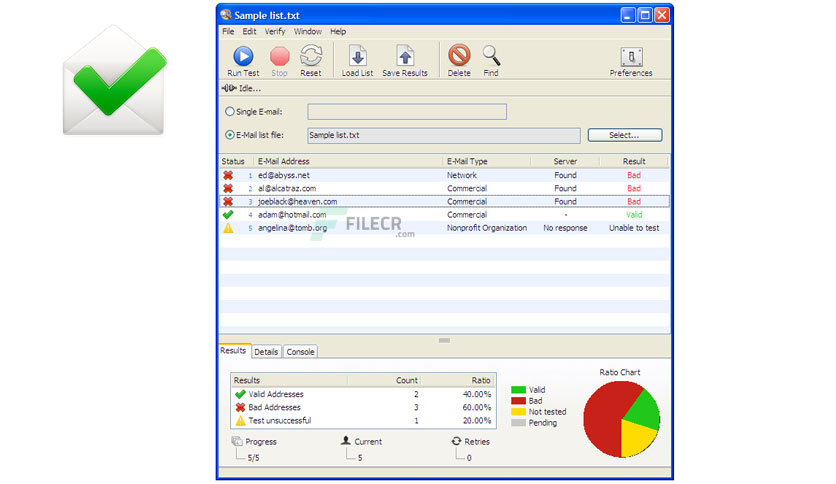Click the Idle status indicator icon

tap(229, 88)
